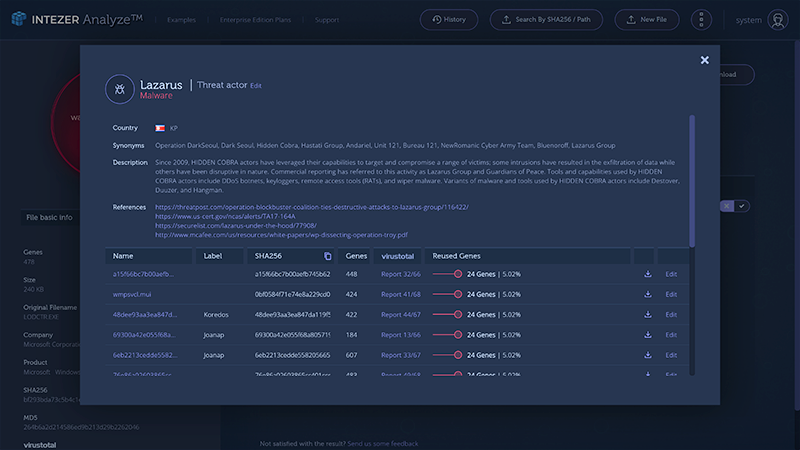
Task: Upload via the New File button
Action: pos(646,19)
